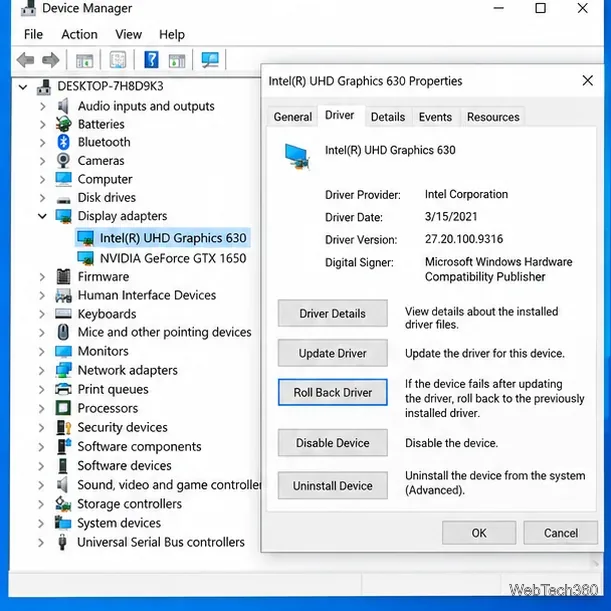
Task: Open the View menu
Action: [128, 34]
